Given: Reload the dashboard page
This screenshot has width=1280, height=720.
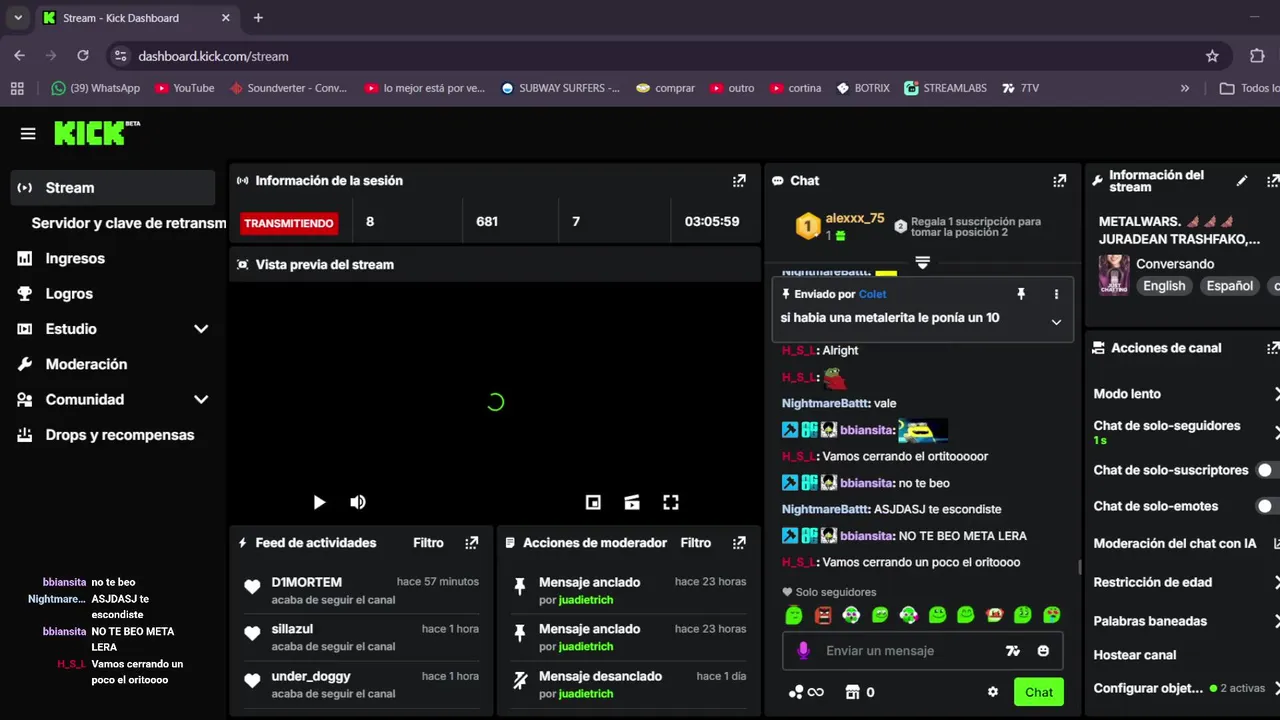Looking at the screenshot, I should click(x=83, y=56).
